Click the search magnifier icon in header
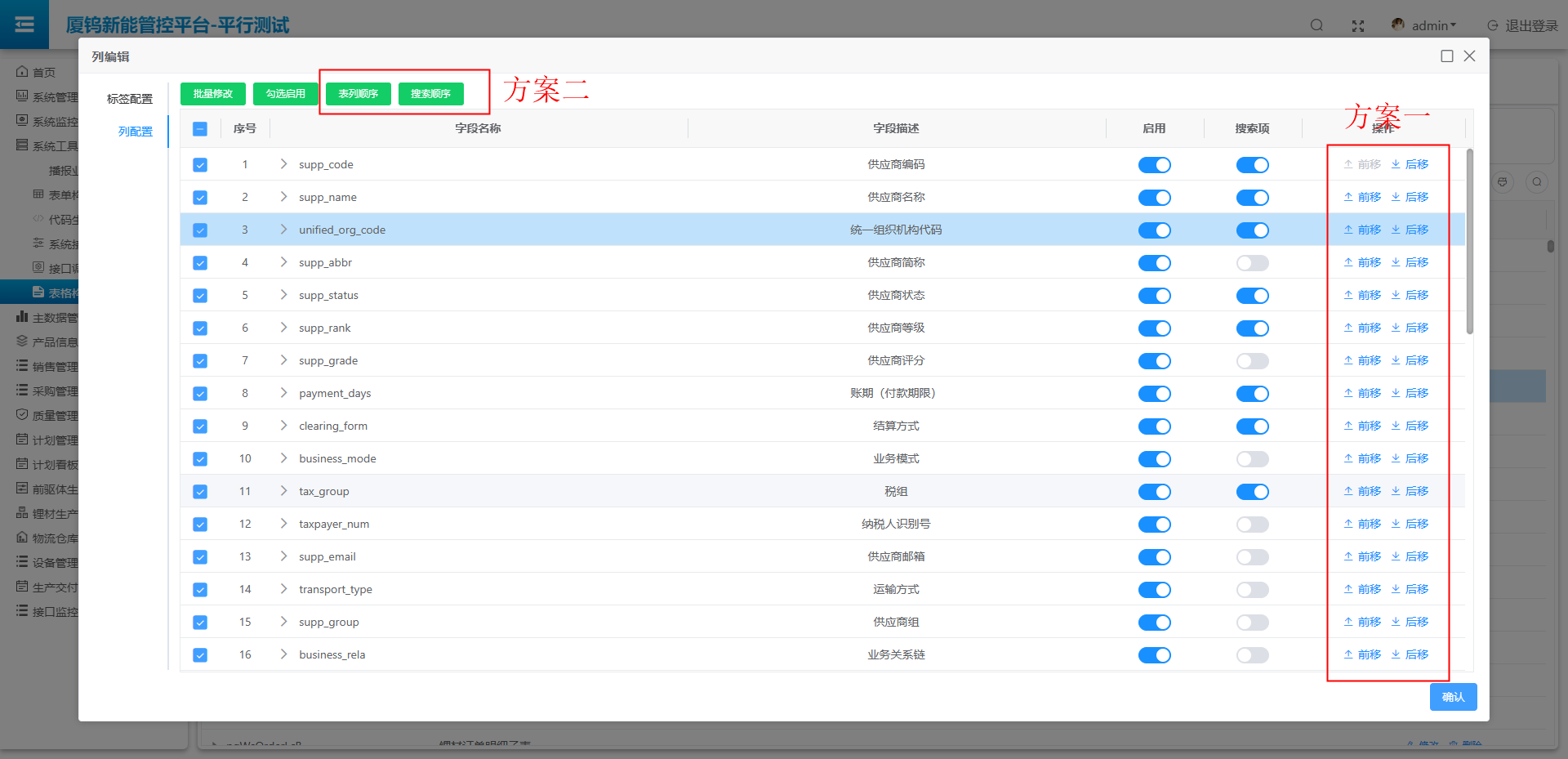Image resolution: width=1568 pixels, height=759 pixels. 1316,25
